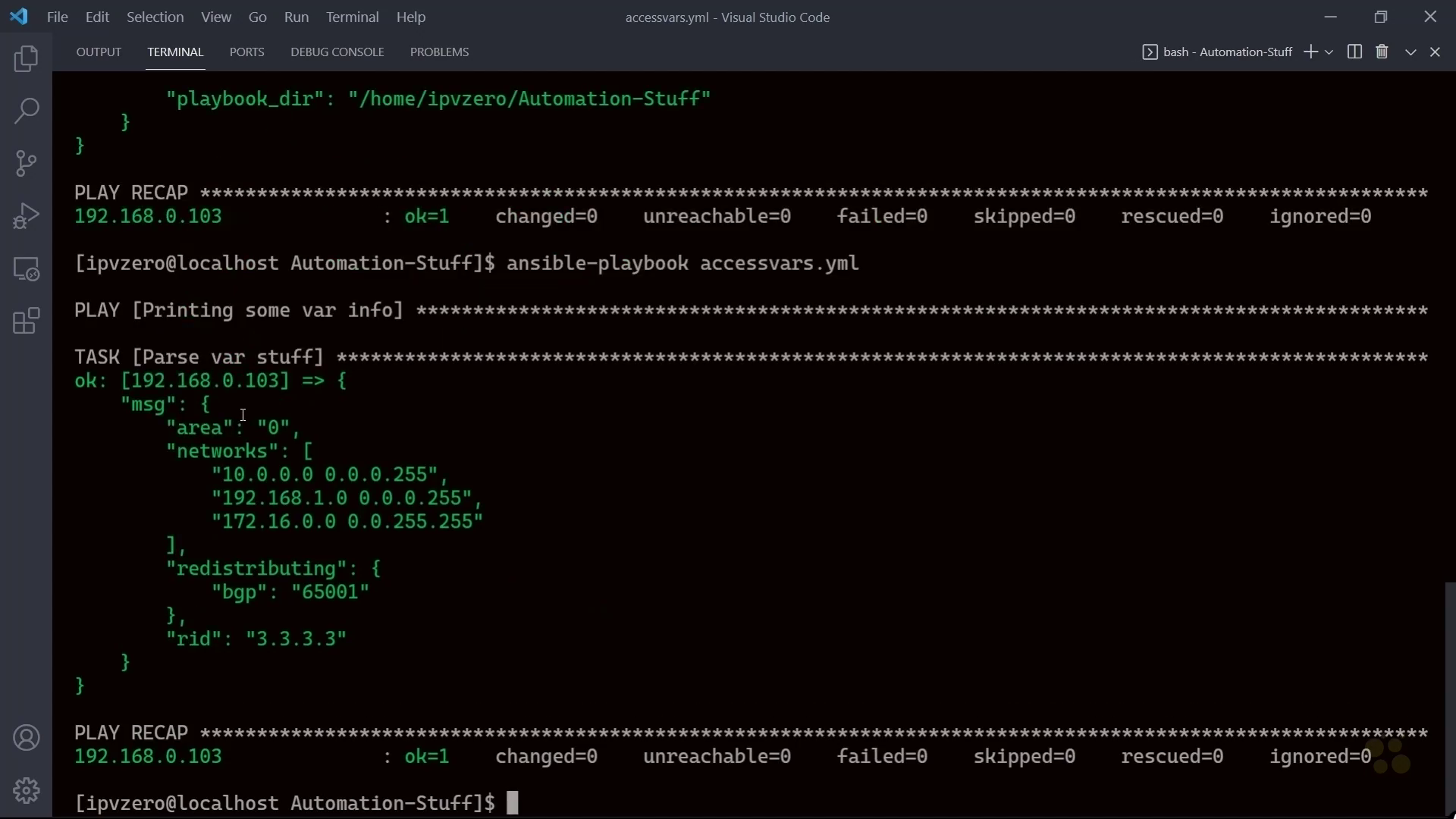The width and height of the screenshot is (1456, 819).
Task: Click the TASK [Parse var stuff] header
Action: point(199,357)
